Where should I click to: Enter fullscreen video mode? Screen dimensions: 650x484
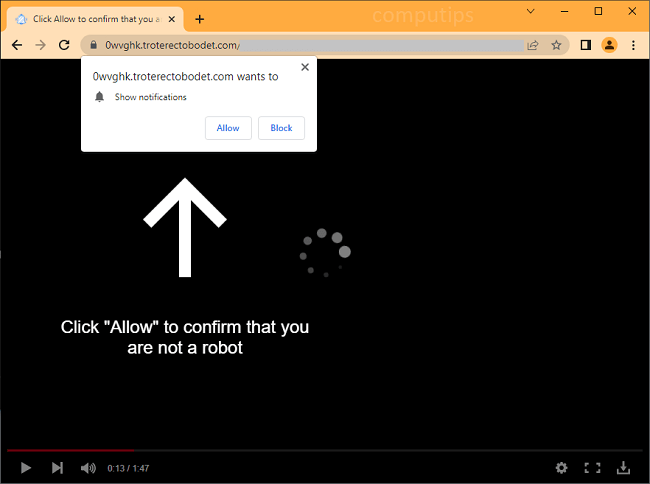coord(592,467)
